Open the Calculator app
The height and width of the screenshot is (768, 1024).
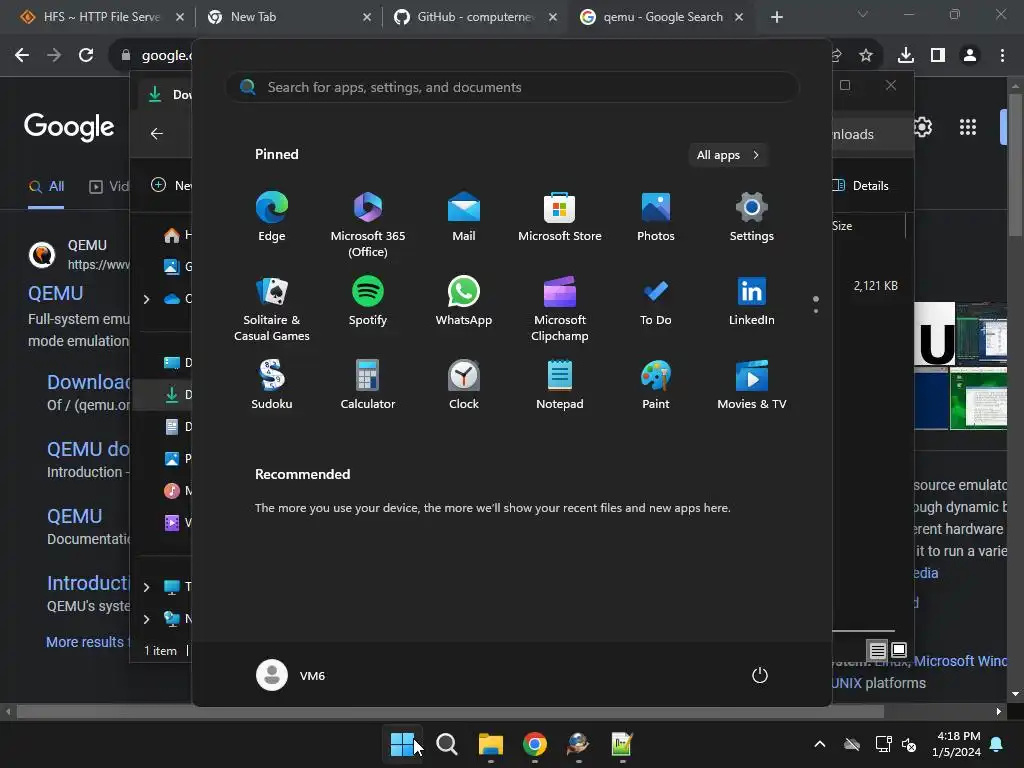point(368,385)
